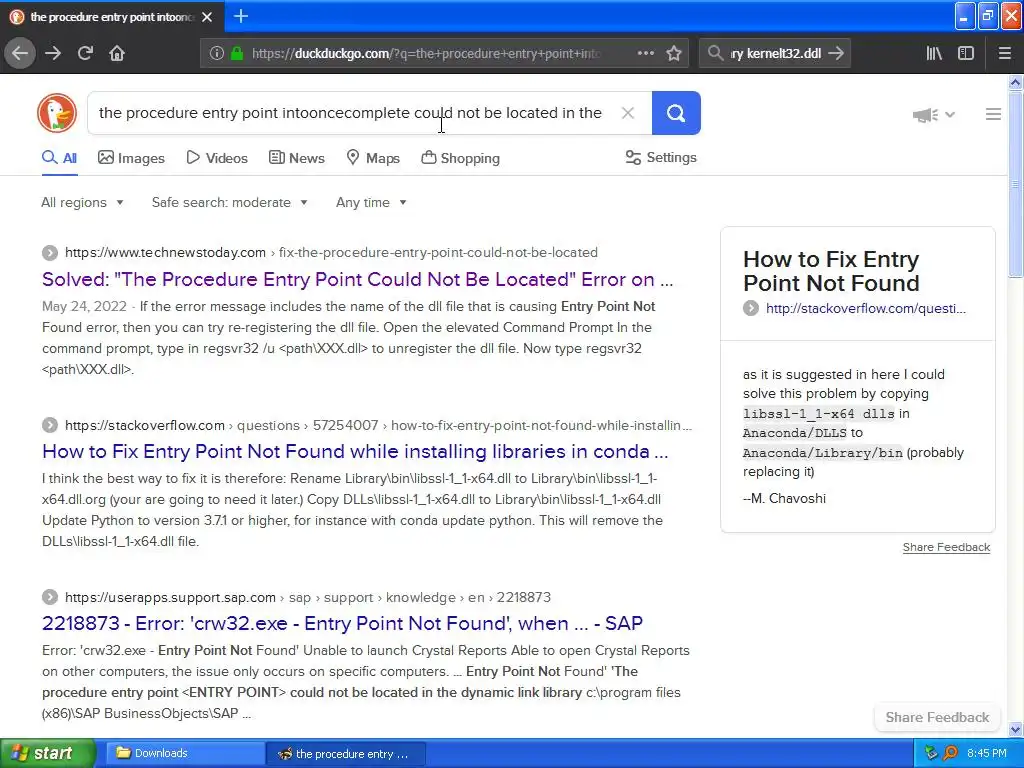Image resolution: width=1024 pixels, height=768 pixels.
Task: Click the DuckDuckGo duck logo
Action: (x=57, y=113)
